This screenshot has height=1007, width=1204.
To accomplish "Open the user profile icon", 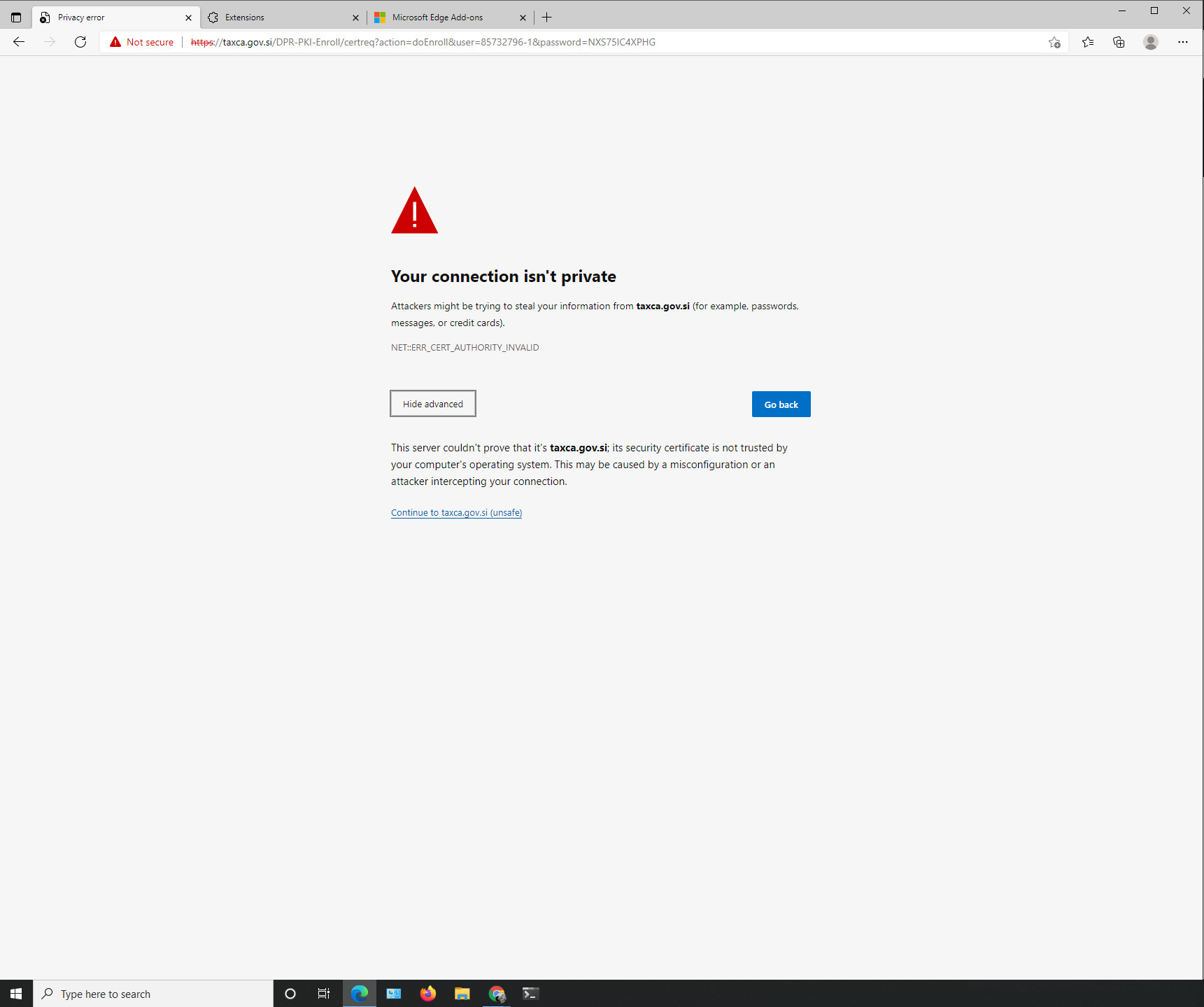I will click(1150, 42).
